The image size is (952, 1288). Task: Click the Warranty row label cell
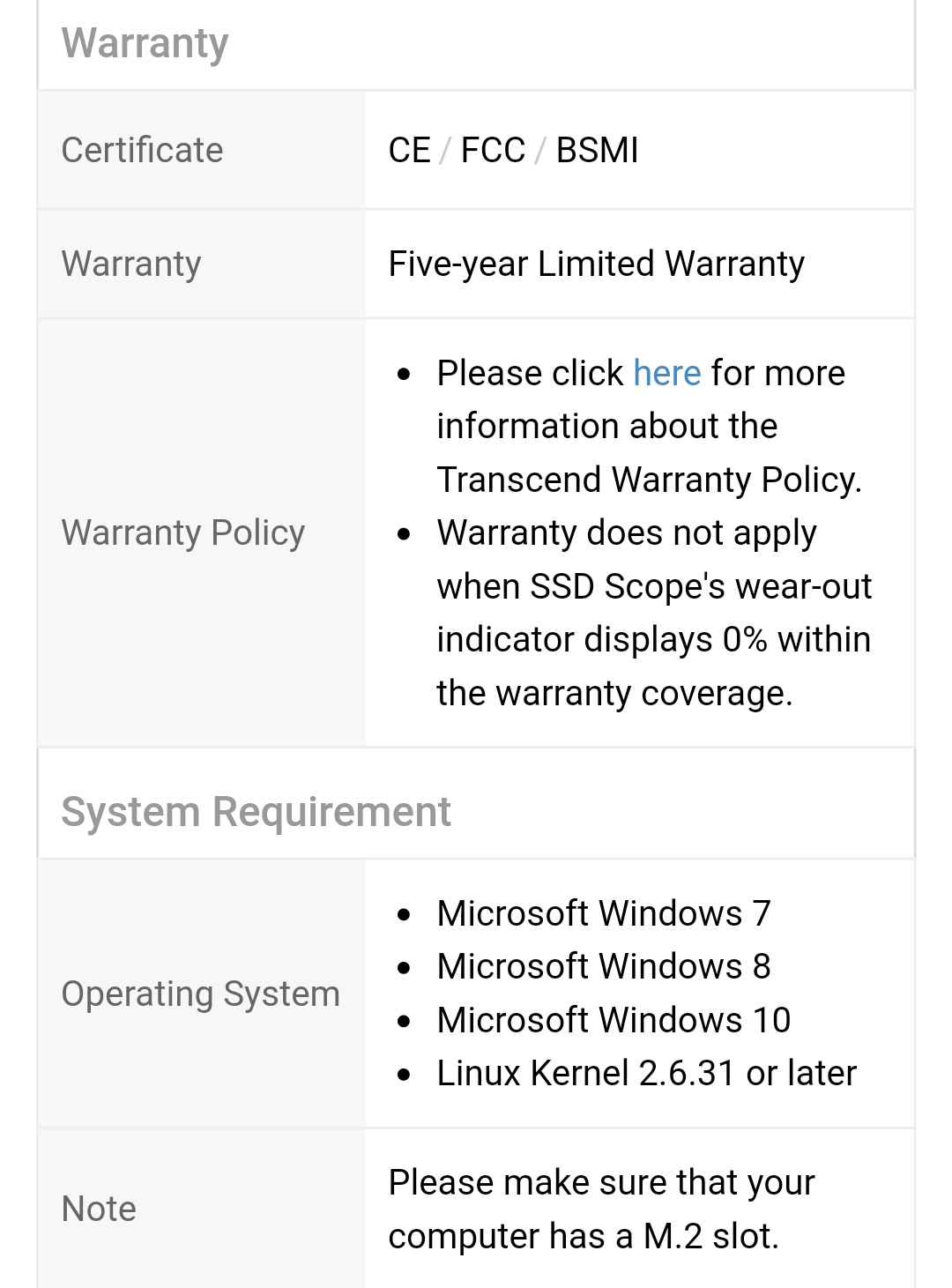click(x=202, y=264)
